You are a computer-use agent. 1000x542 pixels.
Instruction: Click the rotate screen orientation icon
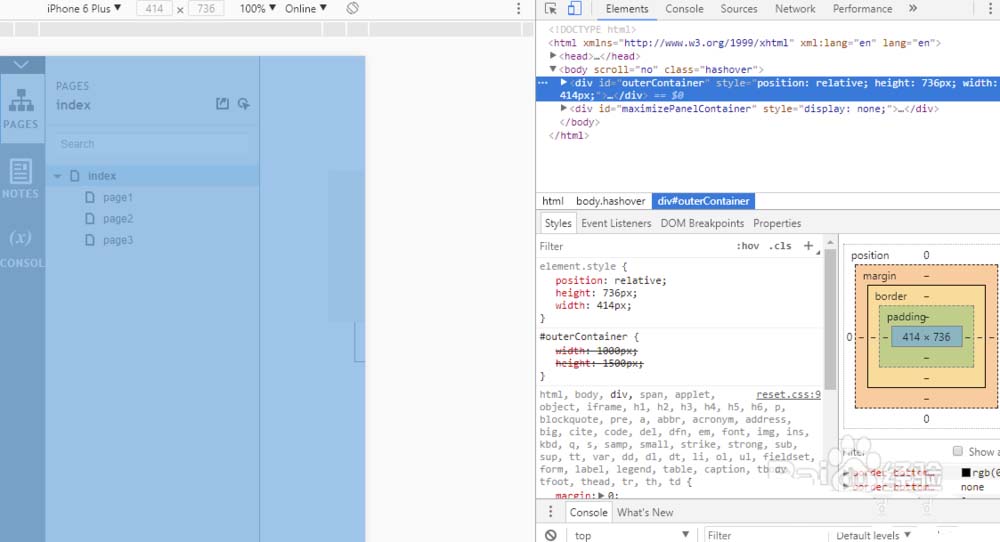353,9
